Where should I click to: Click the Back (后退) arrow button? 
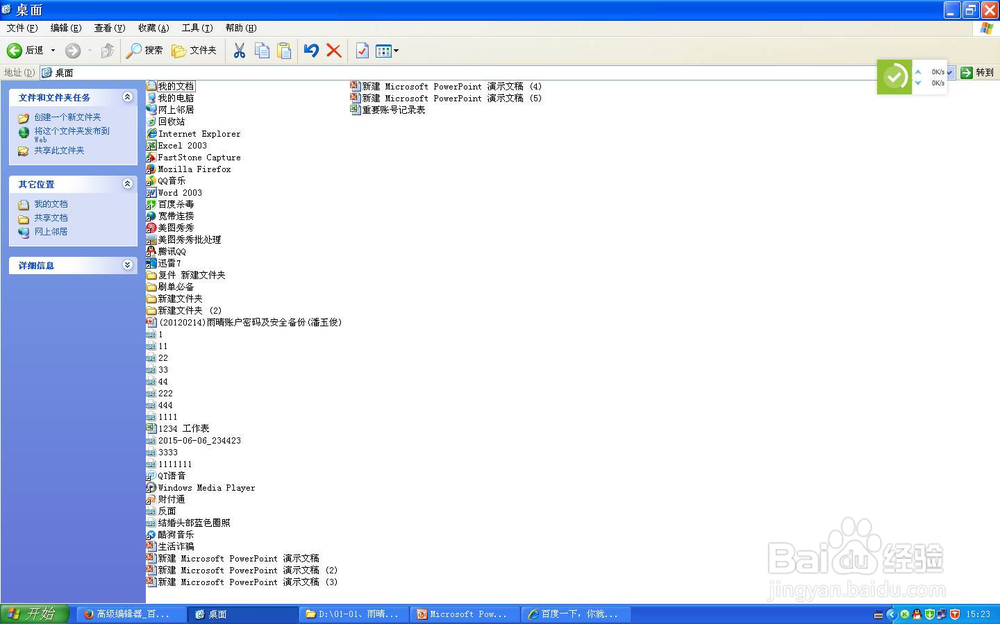pos(25,50)
